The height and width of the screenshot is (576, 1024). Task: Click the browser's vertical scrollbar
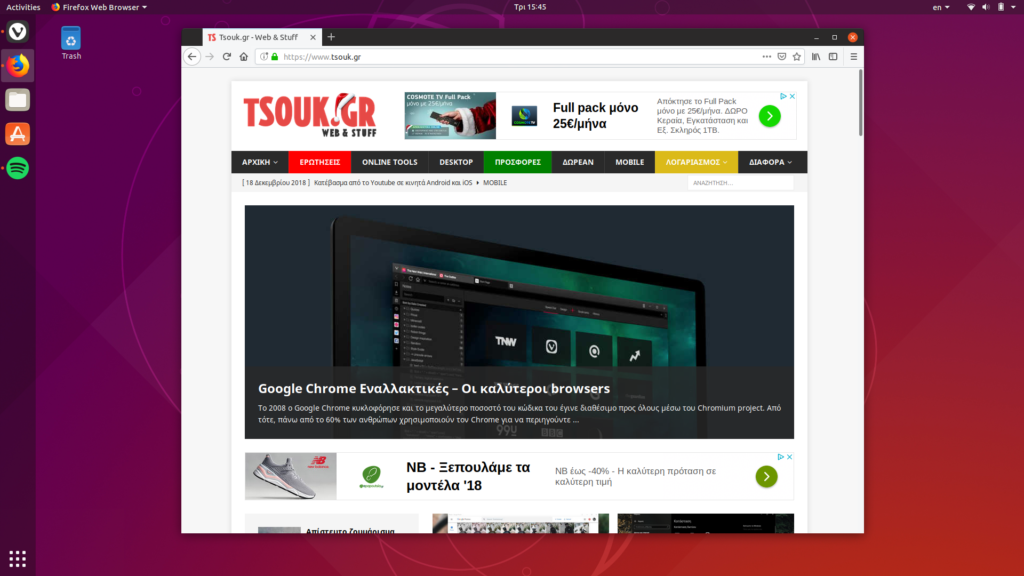(x=860, y=105)
